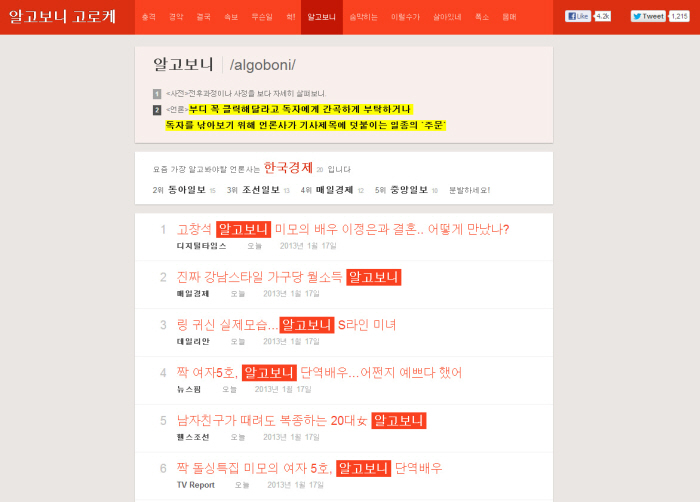Open the Twitter 1,215 tweet count
This screenshot has height=502, width=700.
pyautogui.click(x=679, y=16)
